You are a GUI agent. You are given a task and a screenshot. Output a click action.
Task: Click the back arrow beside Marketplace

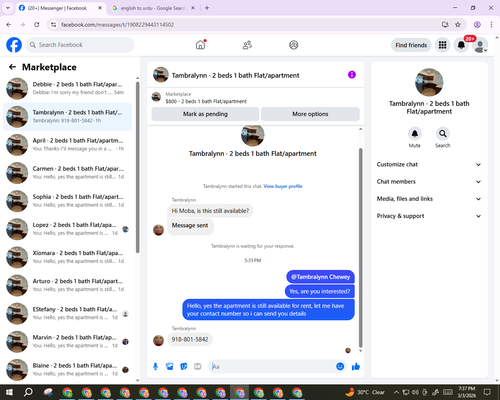pyautogui.click(x=12, y=67)
